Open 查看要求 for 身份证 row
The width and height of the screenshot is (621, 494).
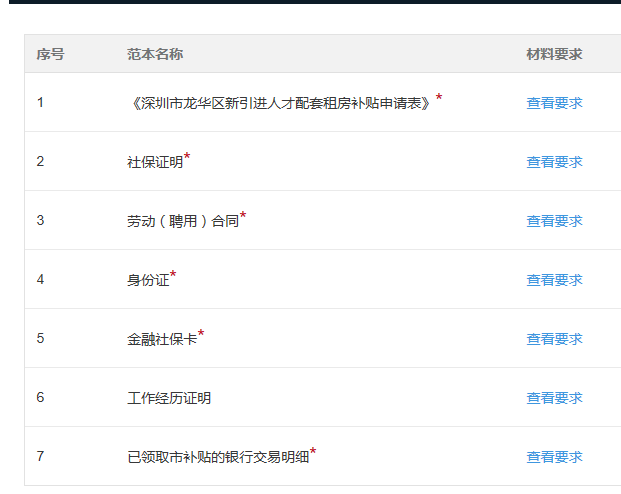coord(554,280)
